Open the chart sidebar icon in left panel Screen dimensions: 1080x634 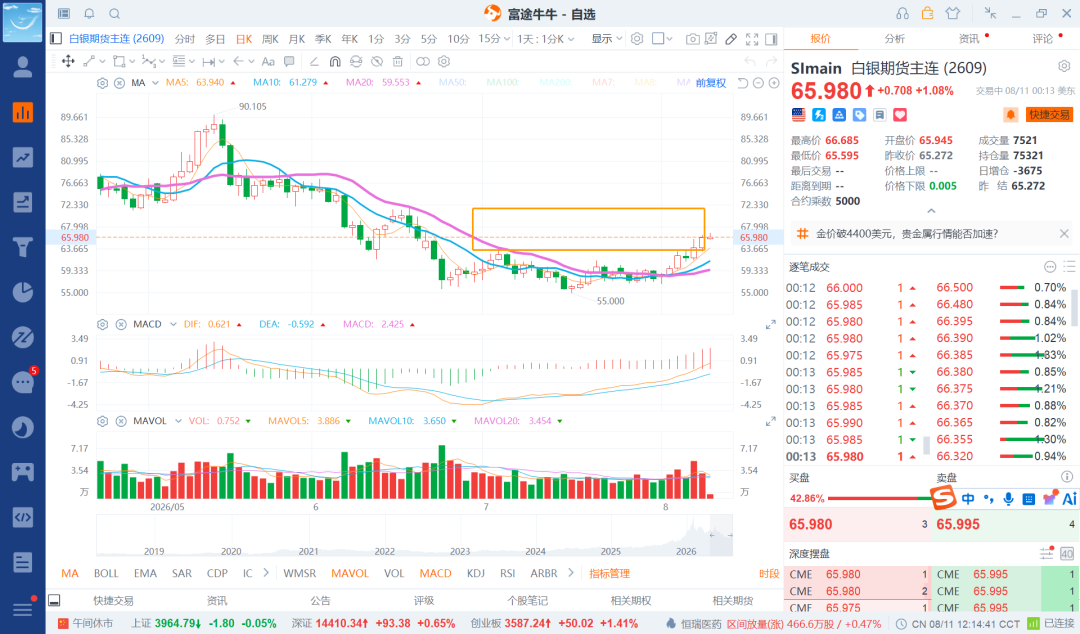tap(23, 112)
